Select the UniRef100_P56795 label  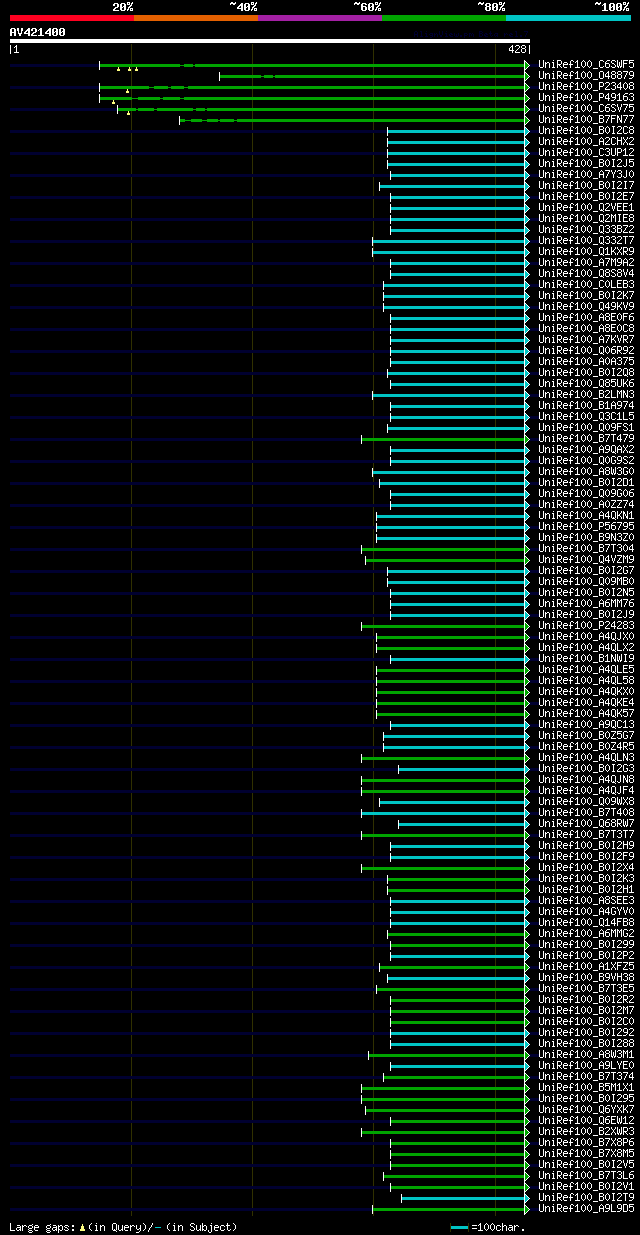click(x=586, y=526)
